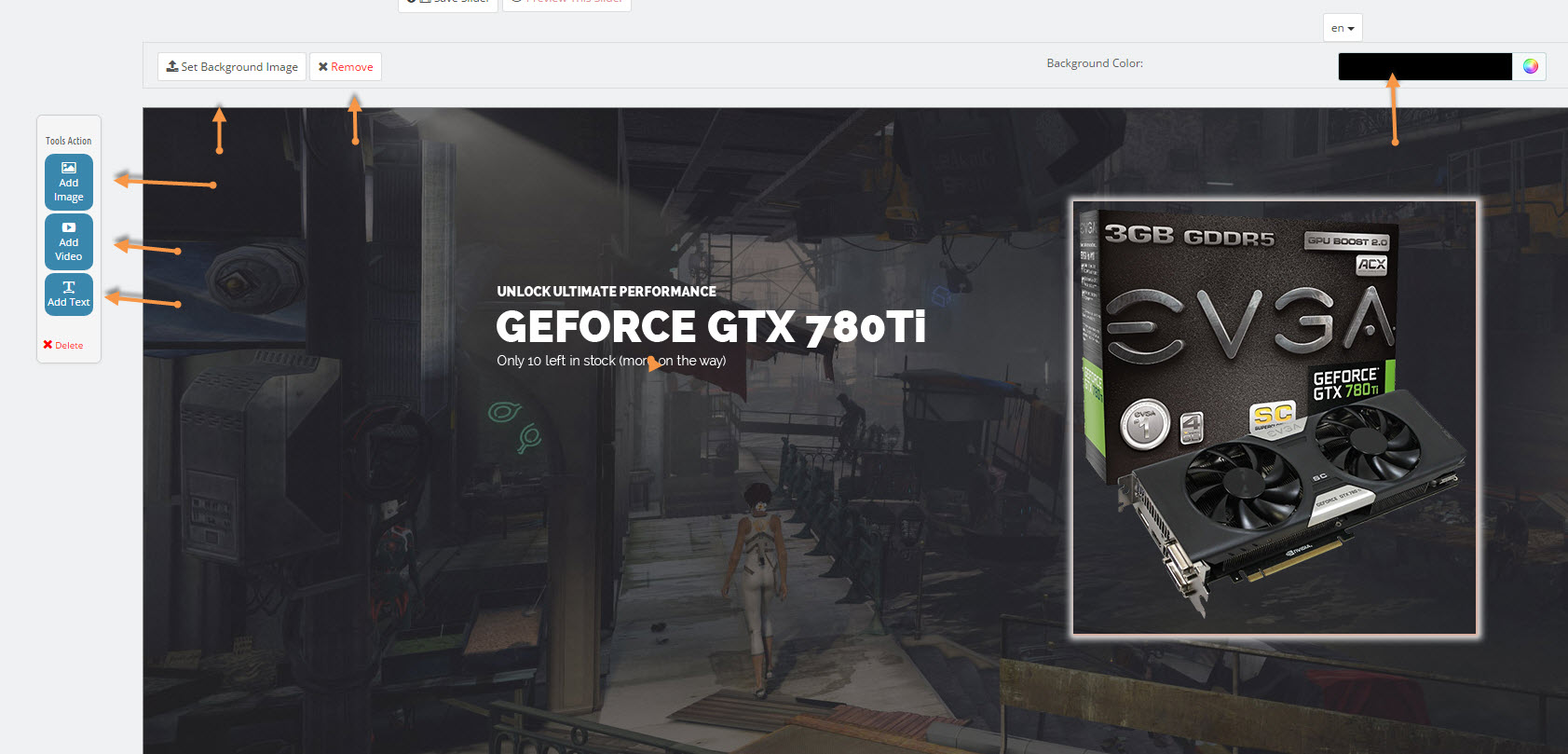This screenshot has height=754, width=1568.
Task: Select the EVGA graphics card image layer
Action: coord(1275,418)
